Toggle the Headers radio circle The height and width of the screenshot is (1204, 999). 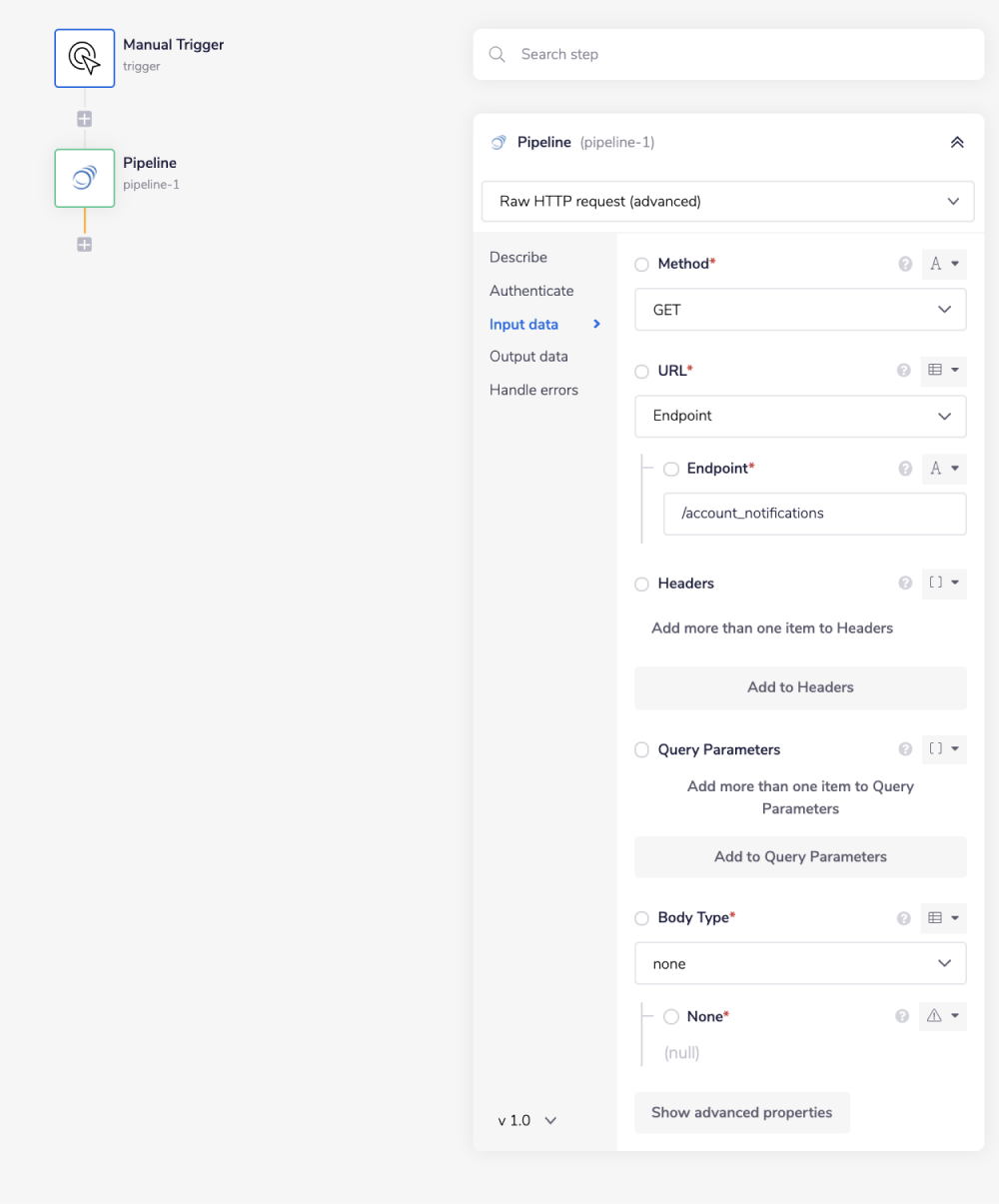click(642, 585)
